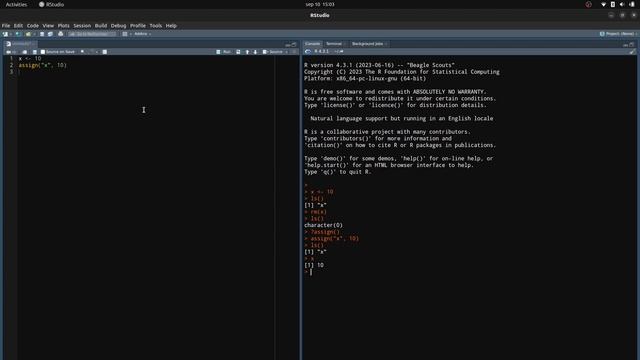
Task: Place cursor at console input prompt
Action: pyautogui.click(x=311, y=272)
